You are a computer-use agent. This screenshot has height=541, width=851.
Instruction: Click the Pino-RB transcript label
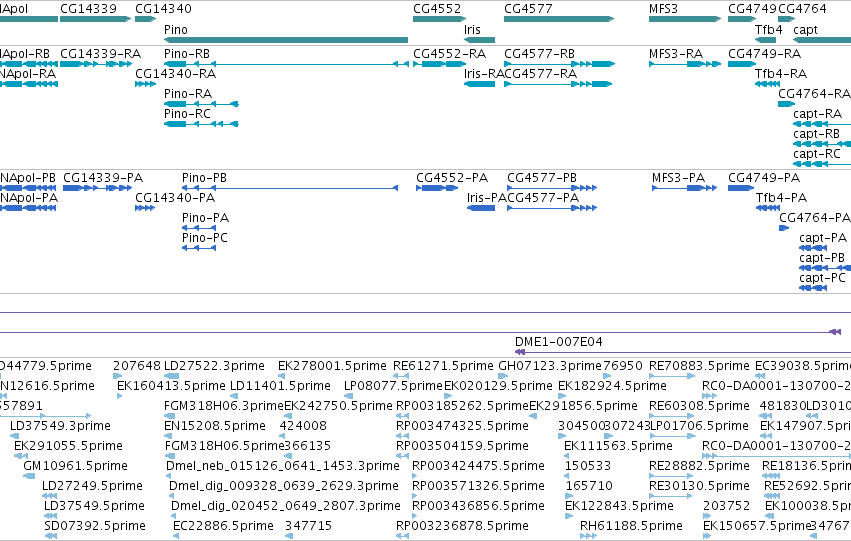point(187,54)
